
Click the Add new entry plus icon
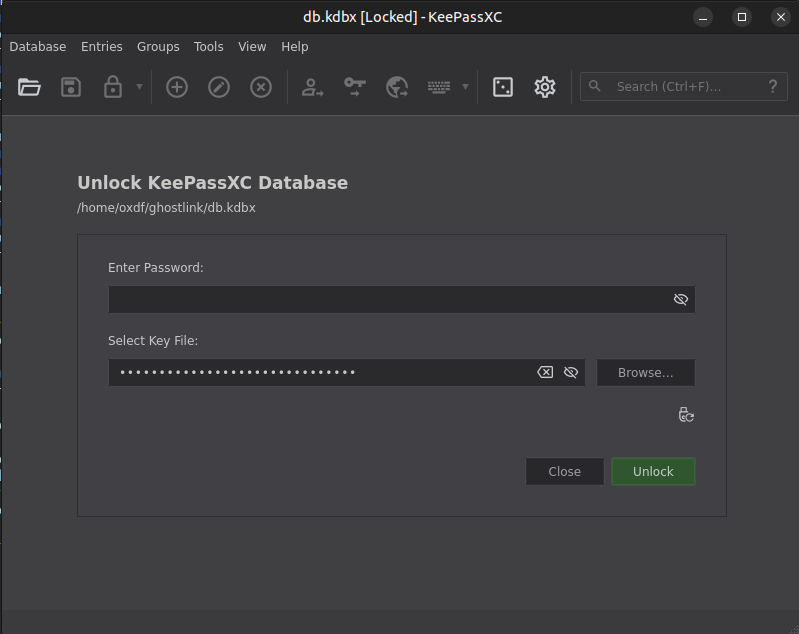[x=177, y=87]
